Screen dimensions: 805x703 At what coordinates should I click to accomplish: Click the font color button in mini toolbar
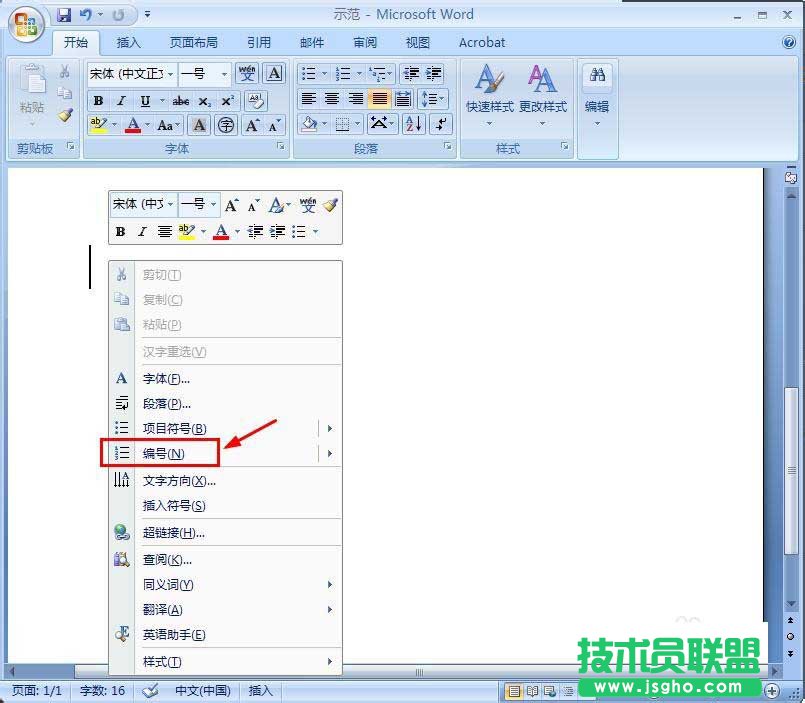221,232
